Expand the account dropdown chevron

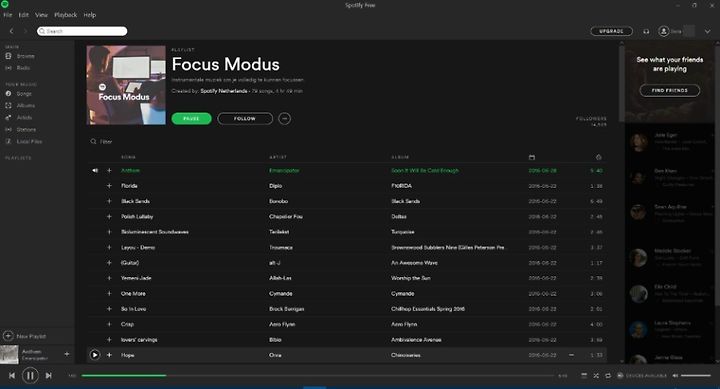pos(707,31)
